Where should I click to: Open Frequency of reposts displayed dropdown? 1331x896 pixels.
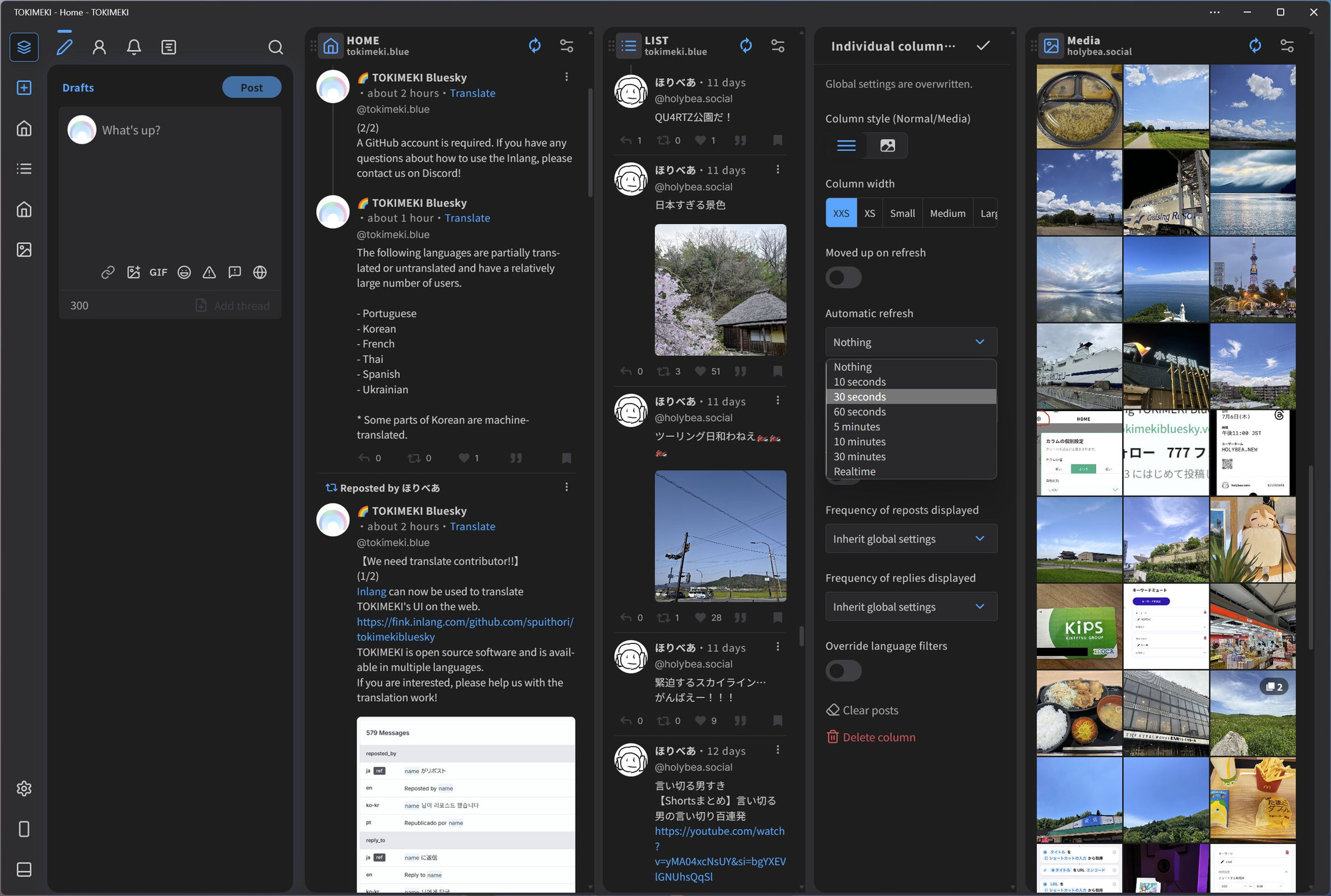click(x=911, y=539)
